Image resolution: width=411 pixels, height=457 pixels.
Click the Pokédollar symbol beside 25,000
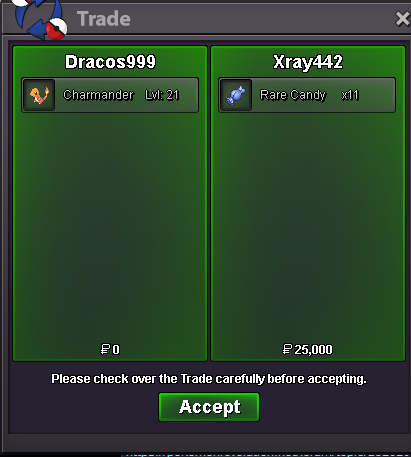pyautogui.click(x=287, y=349)
